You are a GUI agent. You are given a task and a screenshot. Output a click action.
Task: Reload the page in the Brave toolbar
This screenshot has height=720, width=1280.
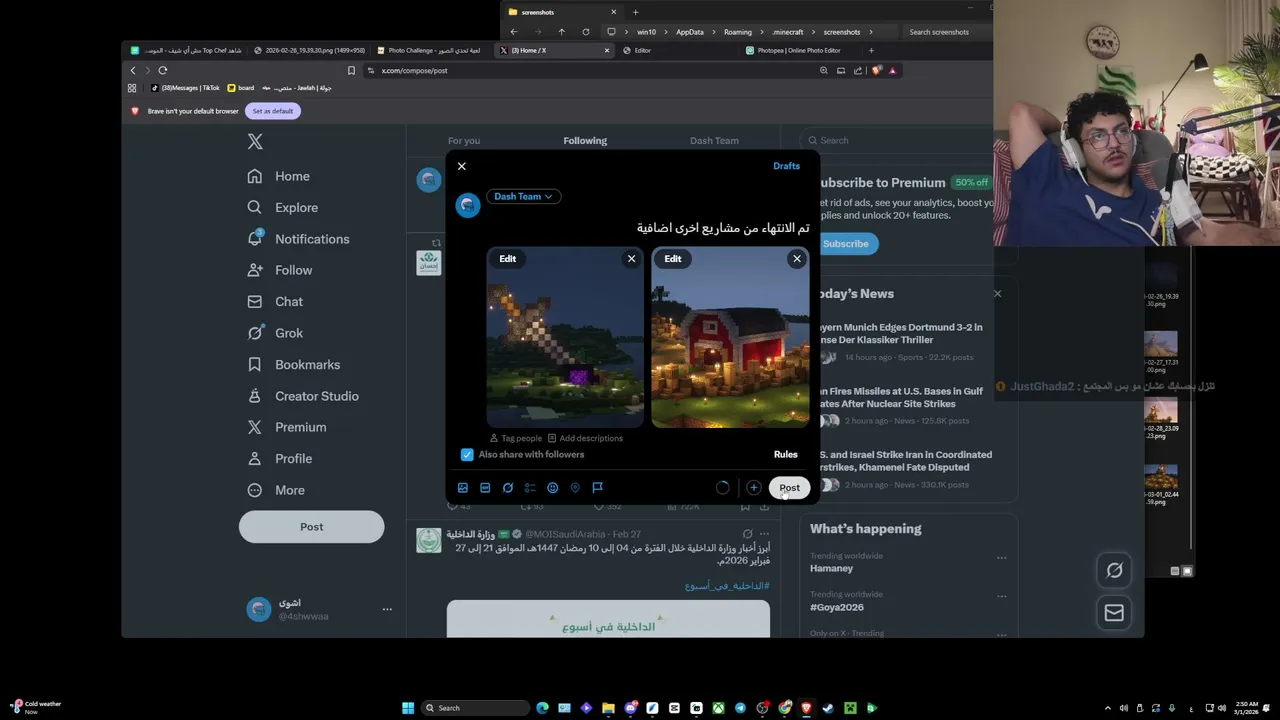[x=162, y=70]
